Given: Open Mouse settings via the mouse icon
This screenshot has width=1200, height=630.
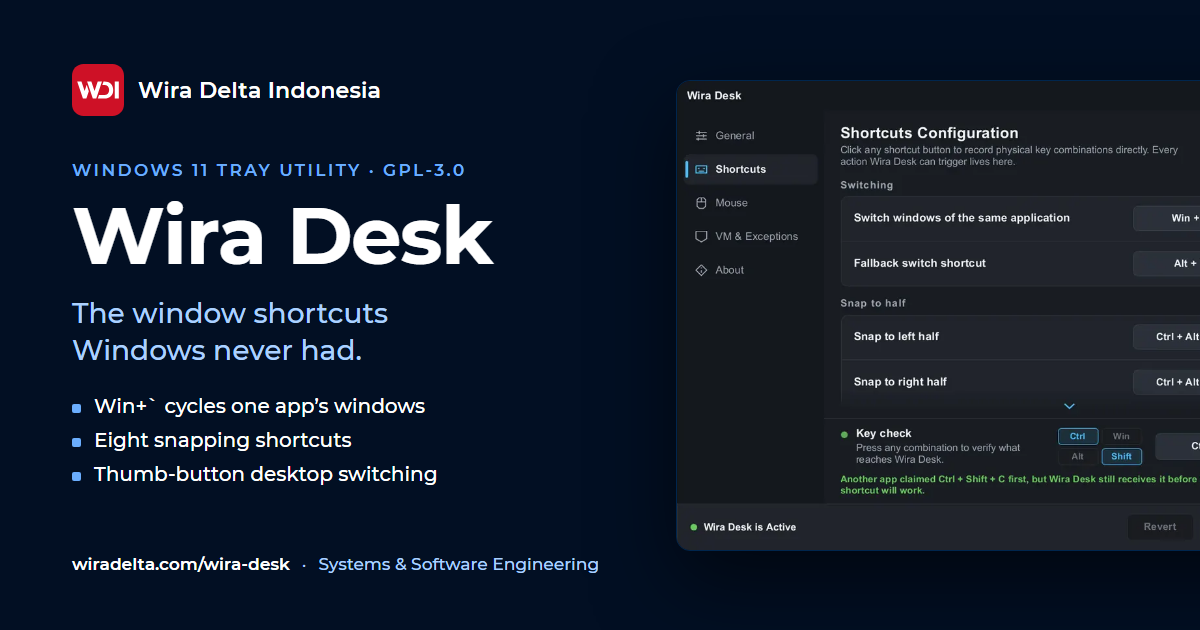Looking at the screenshot, I should pos(701,203).
